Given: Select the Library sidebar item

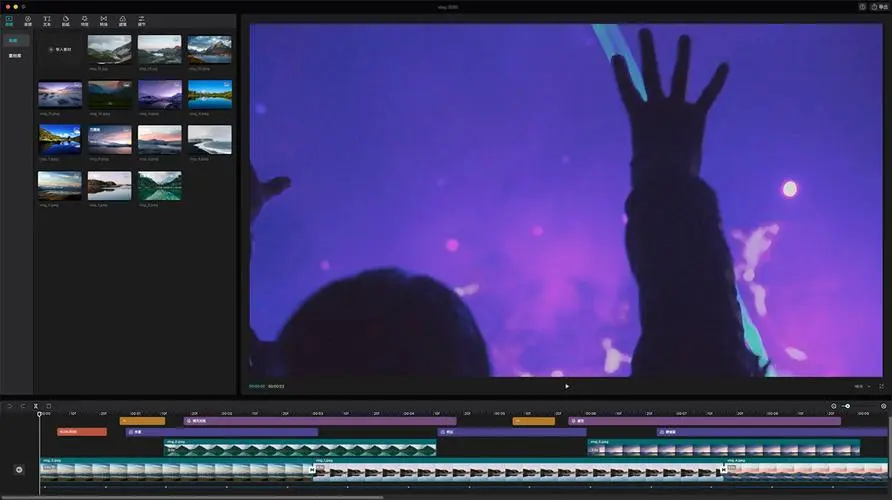Looking at the screenshot, I should tap(15, 55).
